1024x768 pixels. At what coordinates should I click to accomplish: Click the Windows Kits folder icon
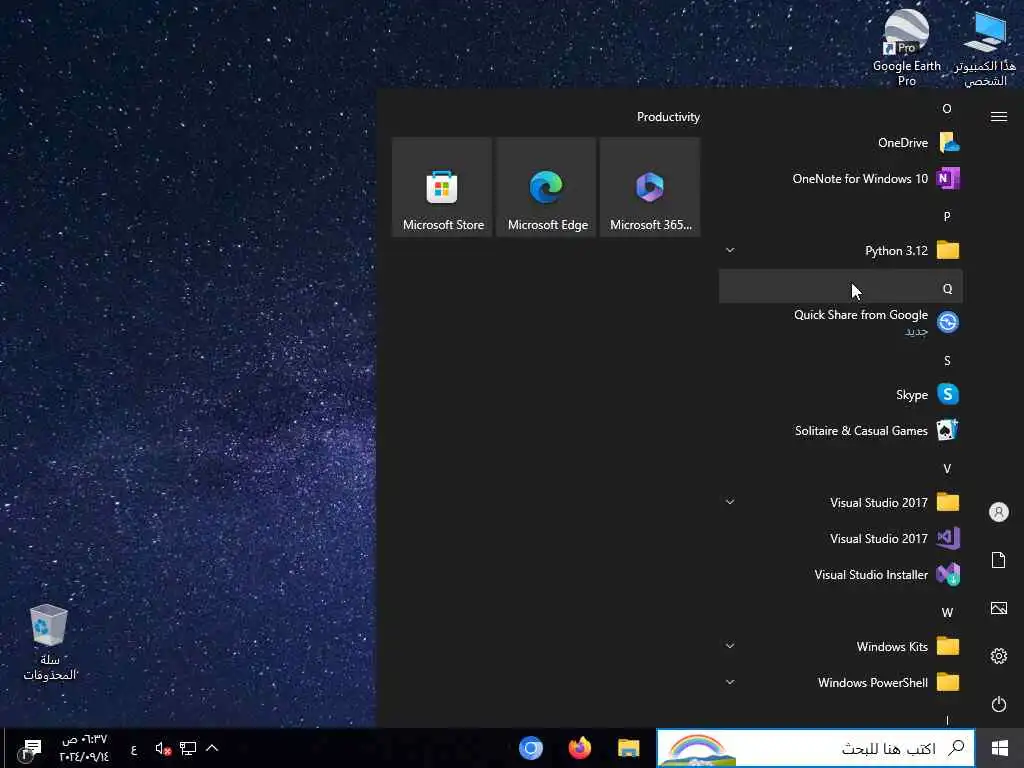[x=948, y=646]
